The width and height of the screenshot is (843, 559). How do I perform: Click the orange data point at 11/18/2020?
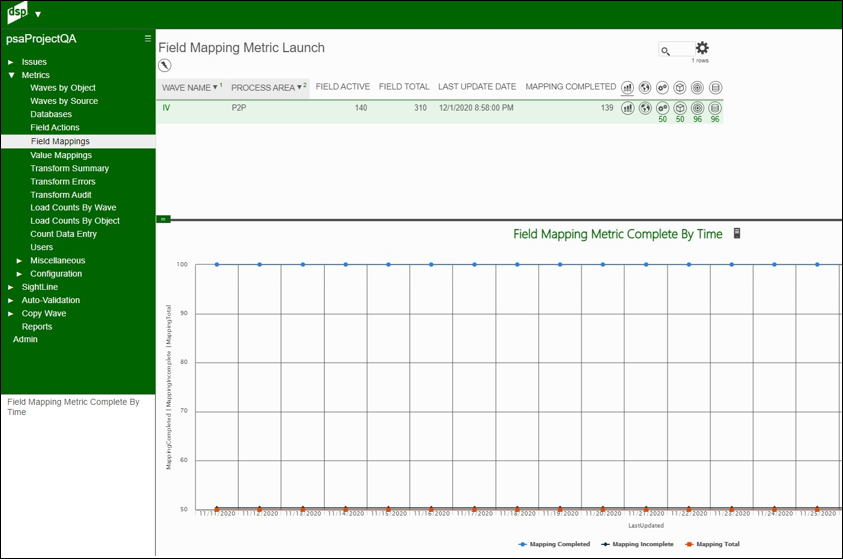517,508
